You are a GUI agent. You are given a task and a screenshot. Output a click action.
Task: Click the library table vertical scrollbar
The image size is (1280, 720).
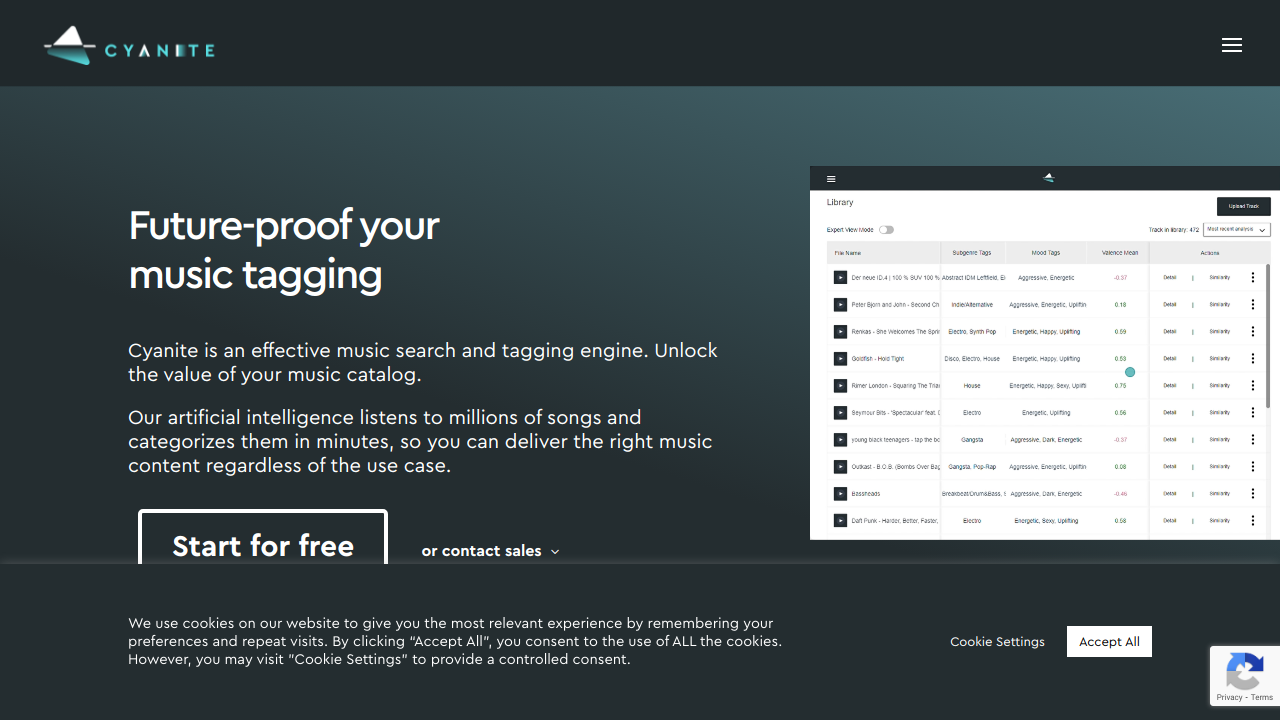pos(1268,336)
